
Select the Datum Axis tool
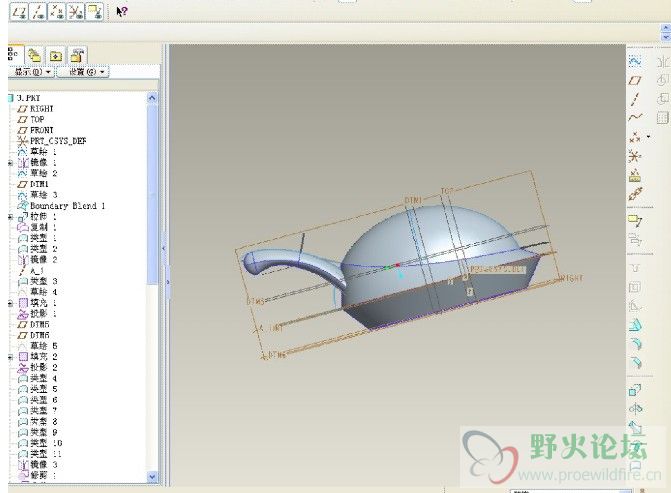(x=635, y=99)
